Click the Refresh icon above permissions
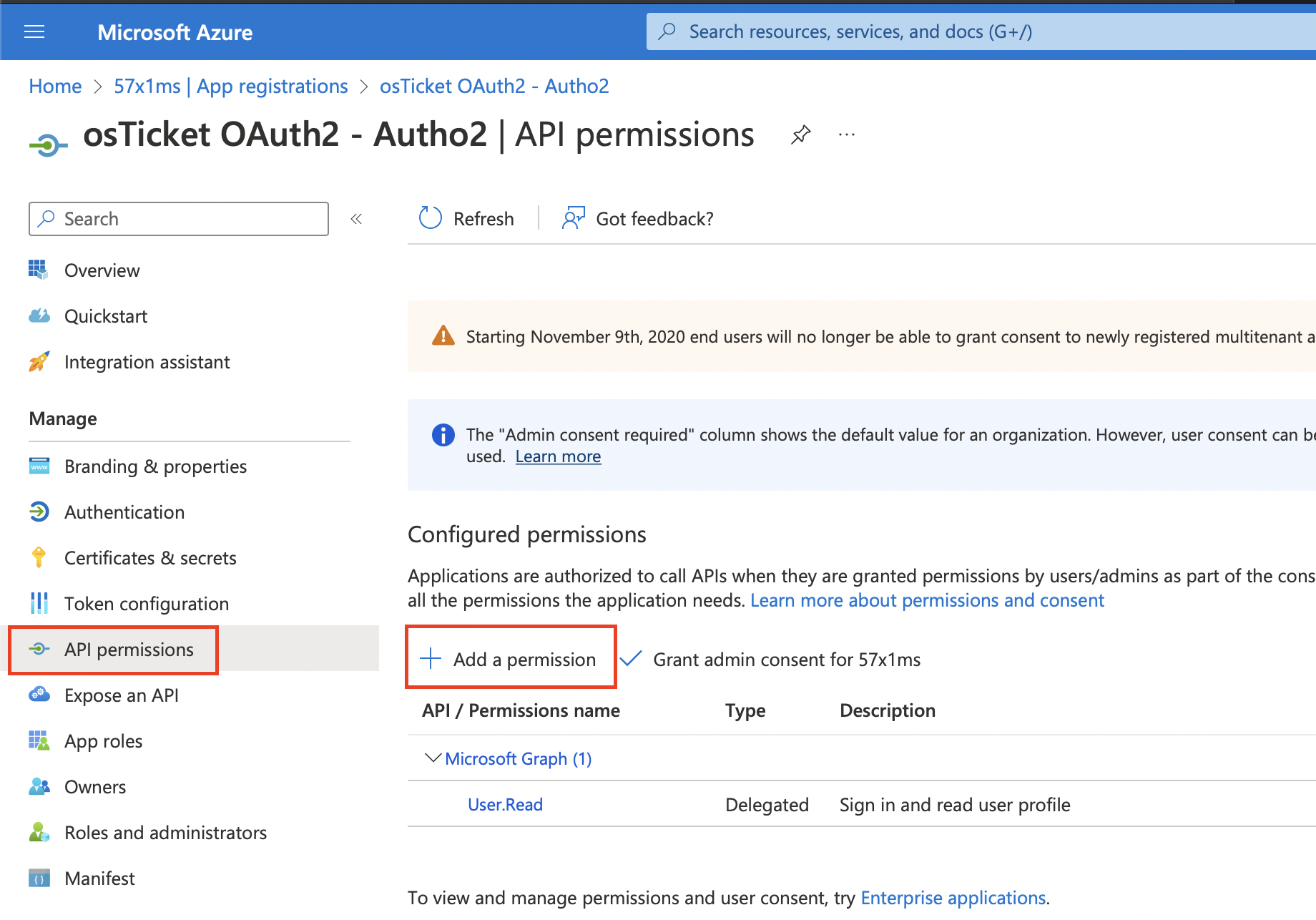 pos(430,218)
